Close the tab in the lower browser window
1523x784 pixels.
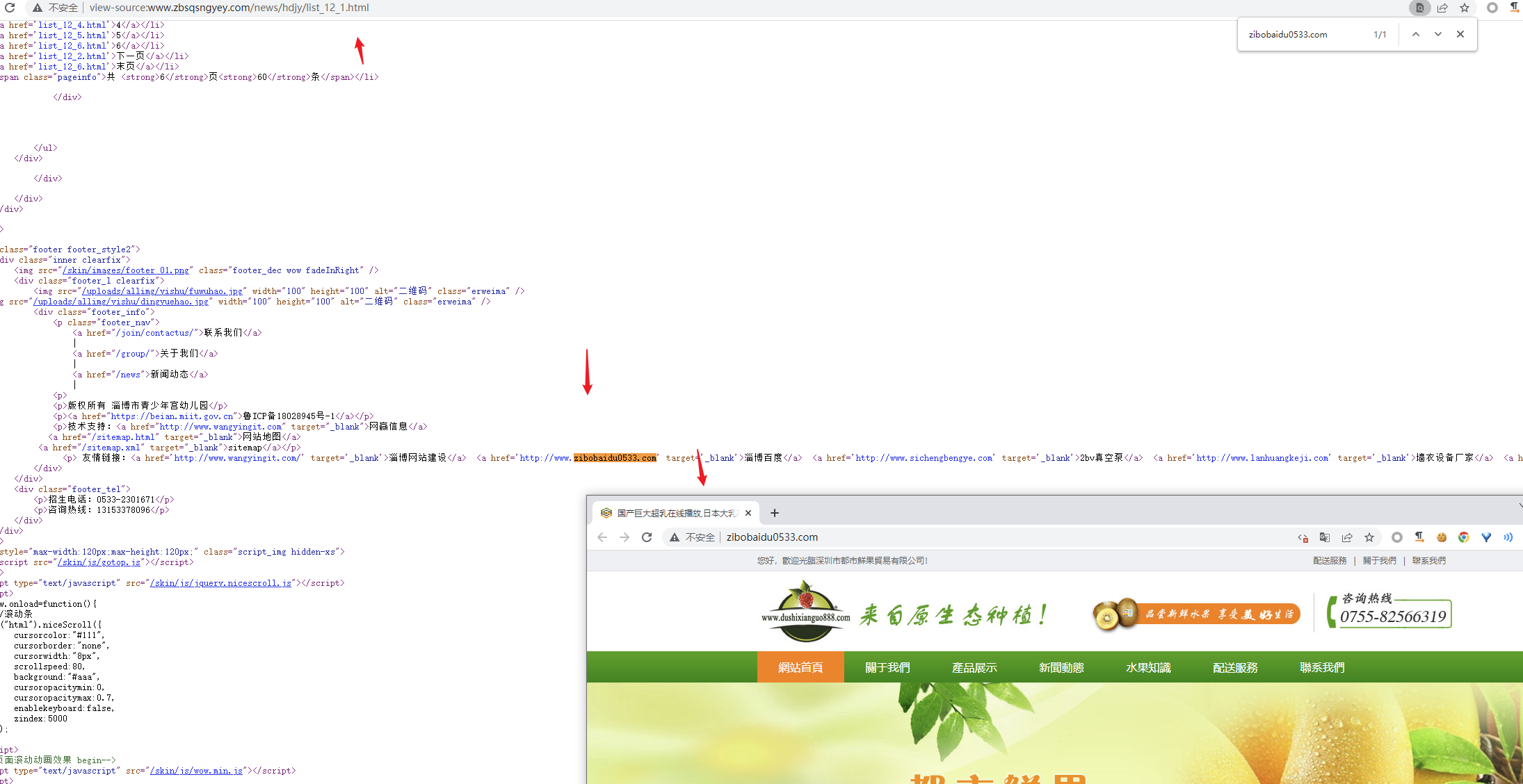[748, 513]
